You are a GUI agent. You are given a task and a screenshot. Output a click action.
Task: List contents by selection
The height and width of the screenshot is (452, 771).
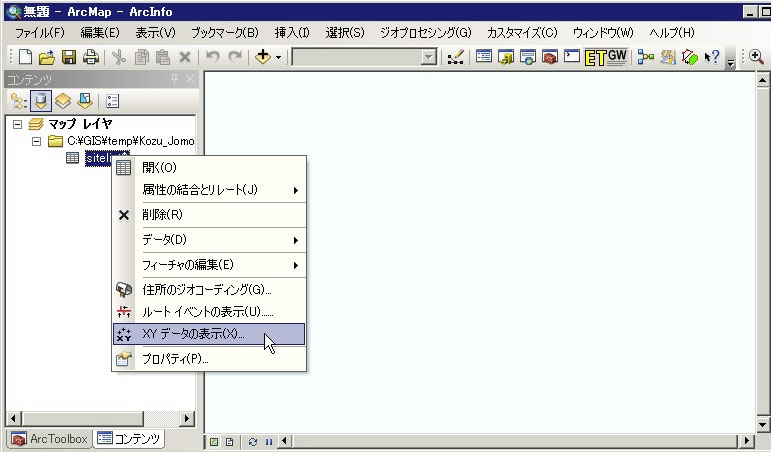[85, 101]
